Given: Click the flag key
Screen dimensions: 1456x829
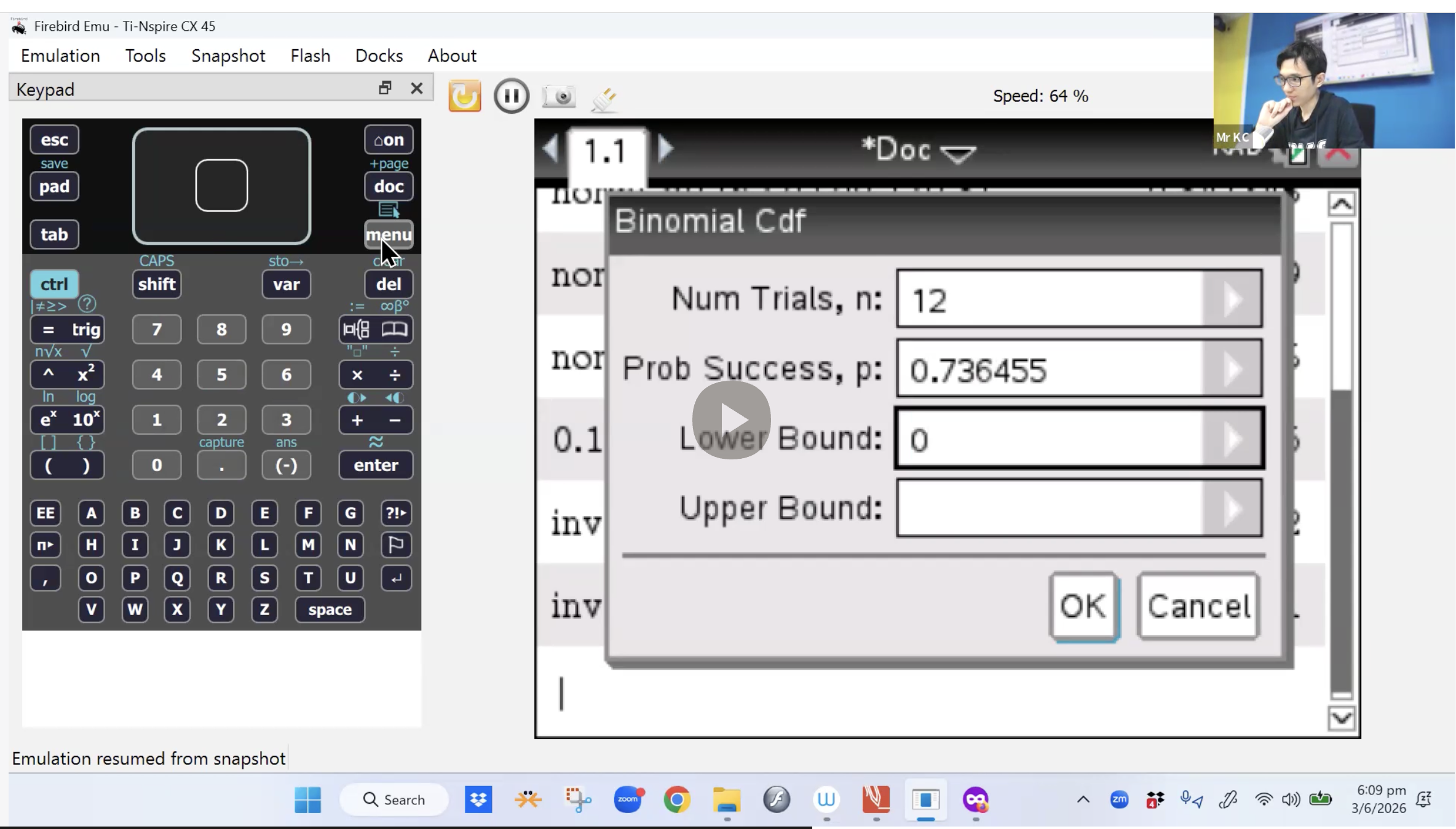Looking at the screenshot, I should point(396,545).
